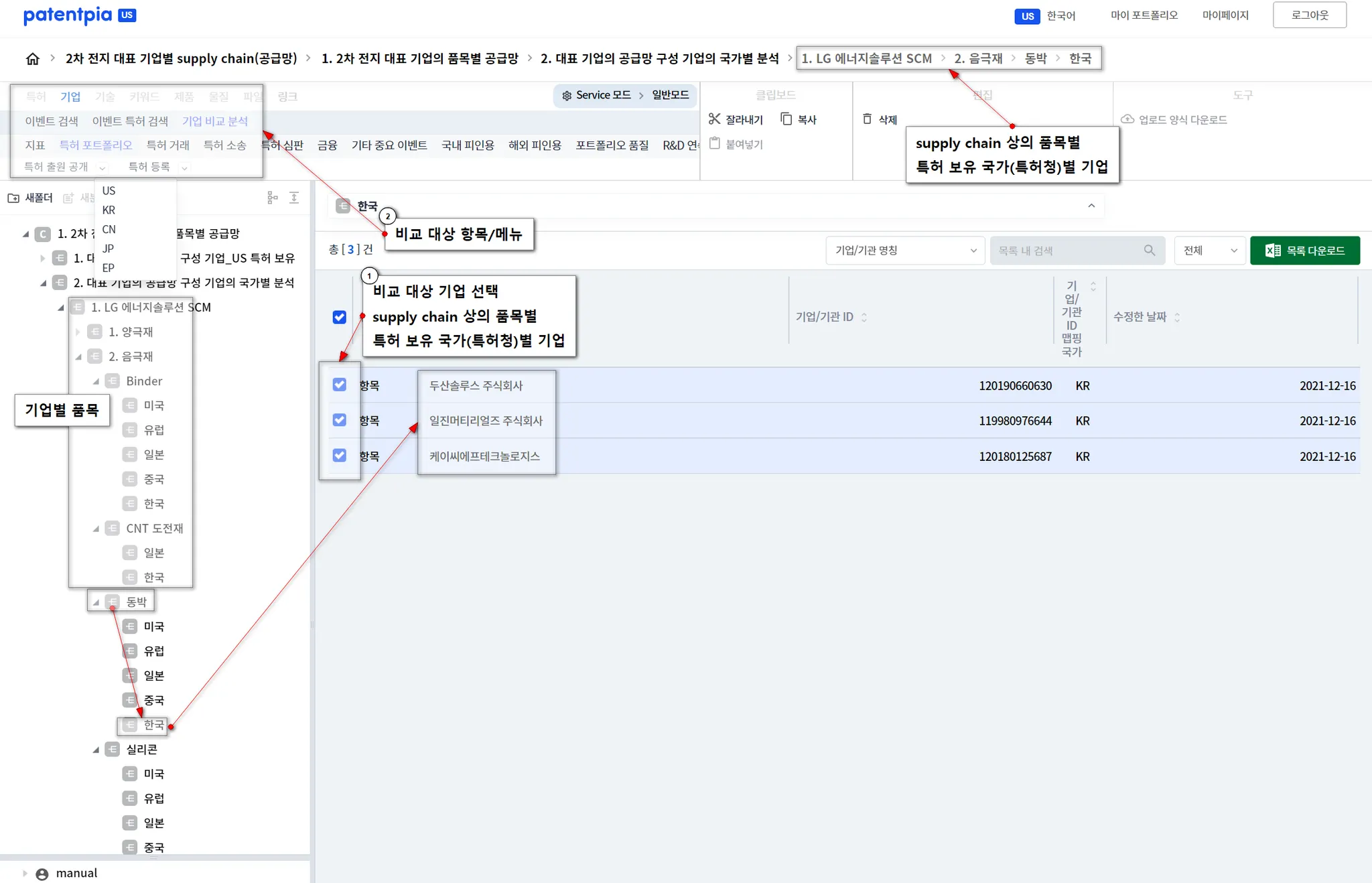Click the search magnifier in list search
The height and width of the screenshot is (883, 1372).
coord(1150,251)
